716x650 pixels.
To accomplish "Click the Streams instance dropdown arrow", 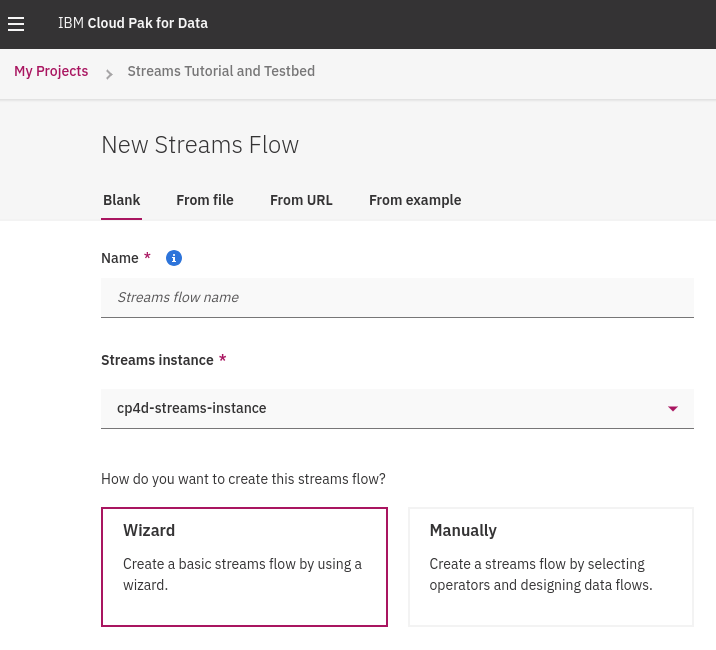I will (x=673, y=408).
